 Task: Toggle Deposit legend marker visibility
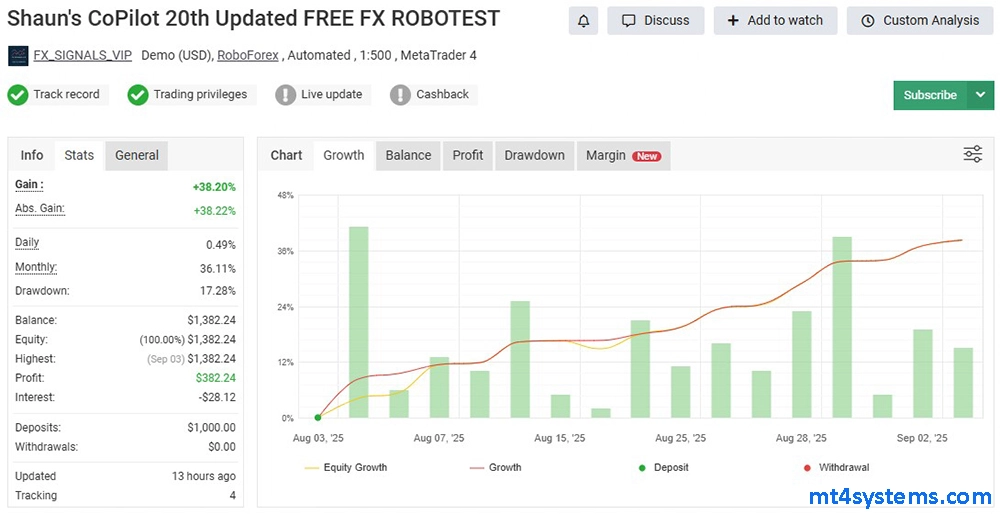point(662,467)
